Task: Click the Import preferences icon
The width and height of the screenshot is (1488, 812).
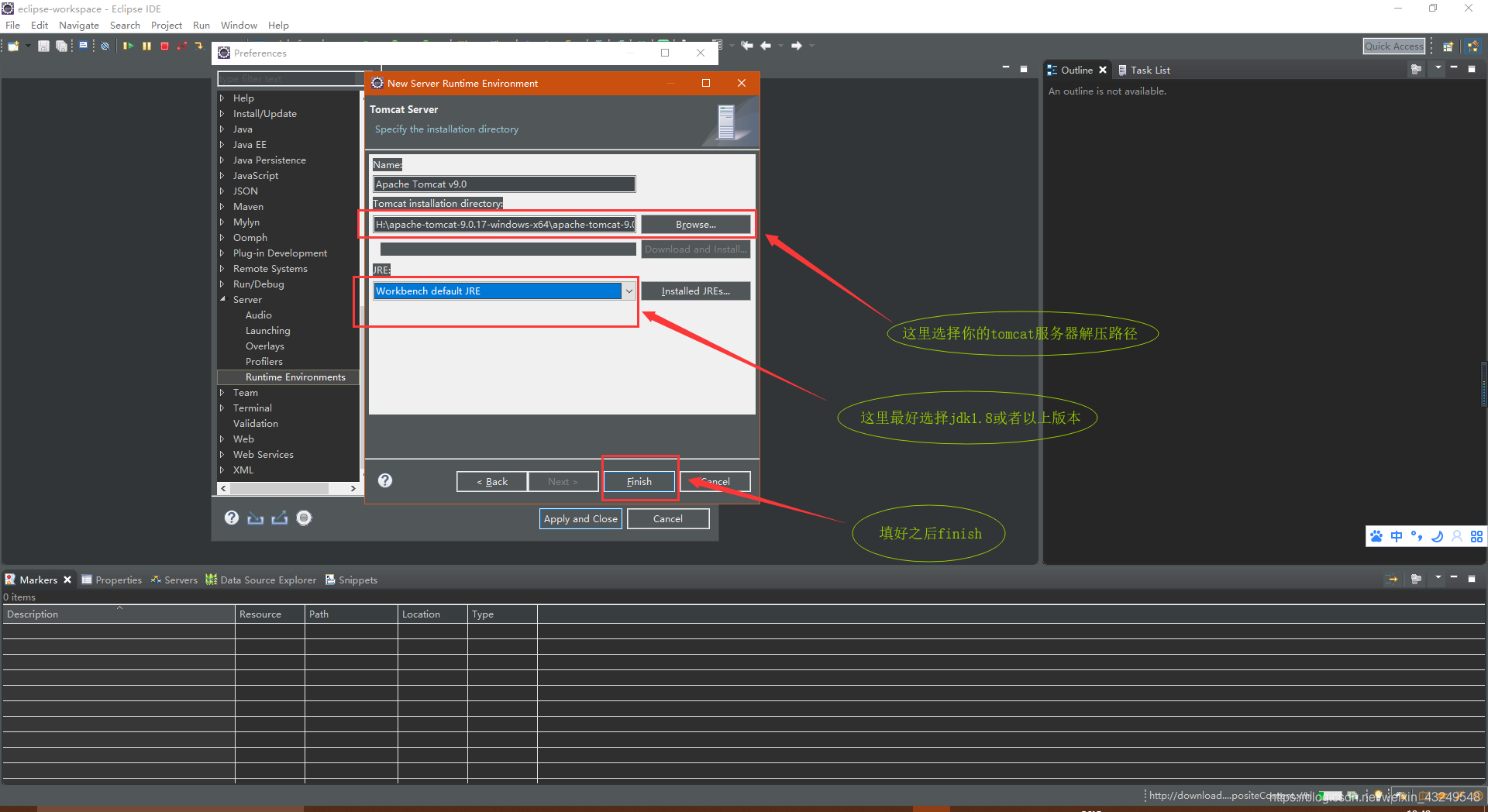Action: (255, 518)
